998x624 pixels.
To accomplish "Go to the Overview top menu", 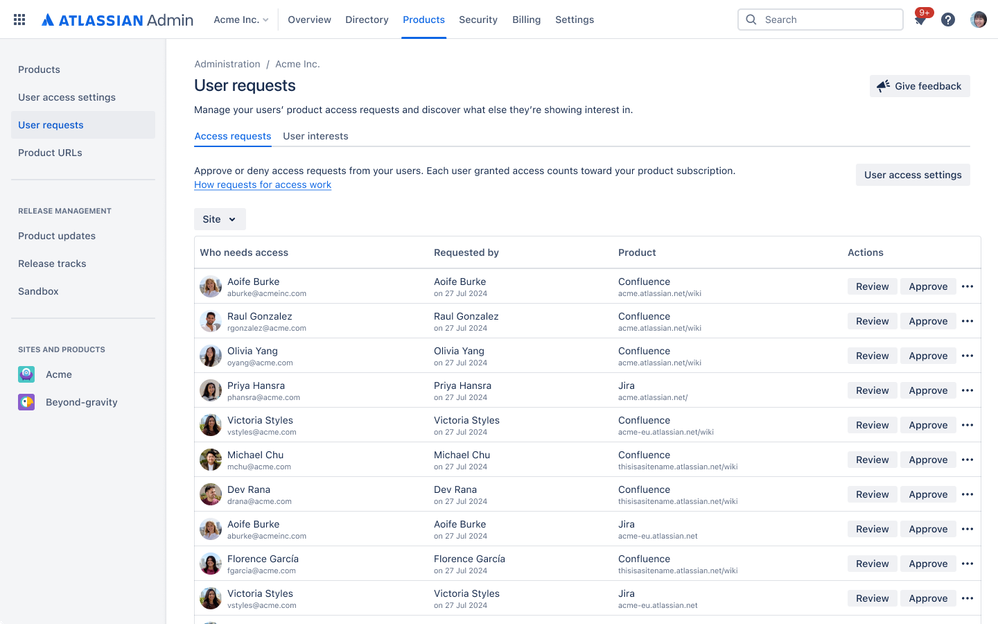I will tap(309, 20).
